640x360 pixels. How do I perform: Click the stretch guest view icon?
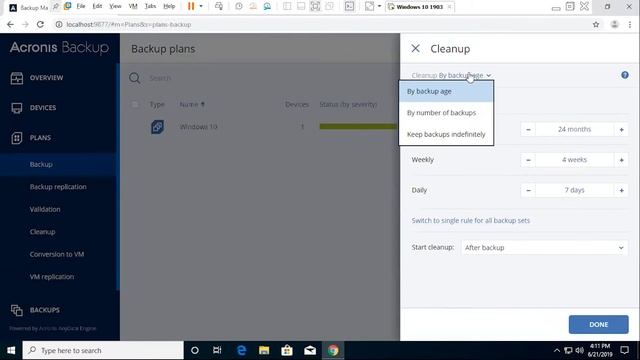[369, 7]
